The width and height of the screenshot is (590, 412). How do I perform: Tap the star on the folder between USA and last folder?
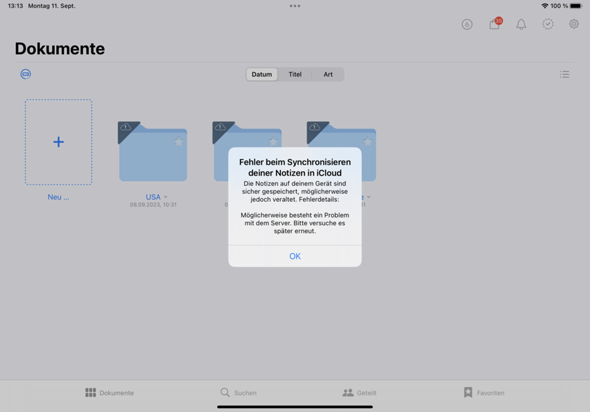(273, 141)
